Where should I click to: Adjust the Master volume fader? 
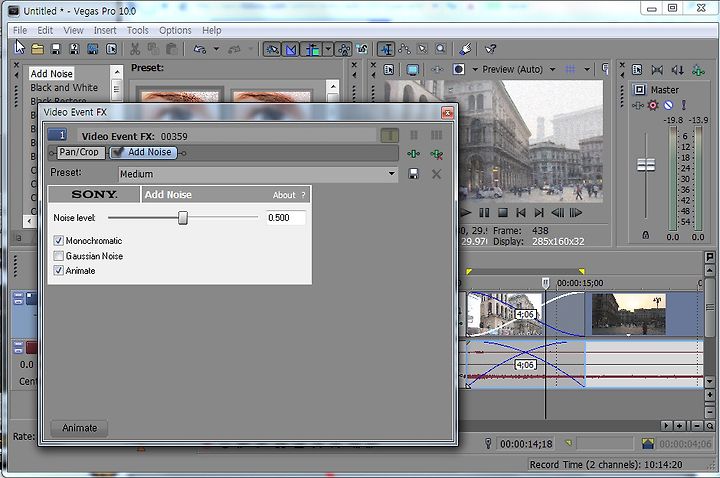[646, 165]
